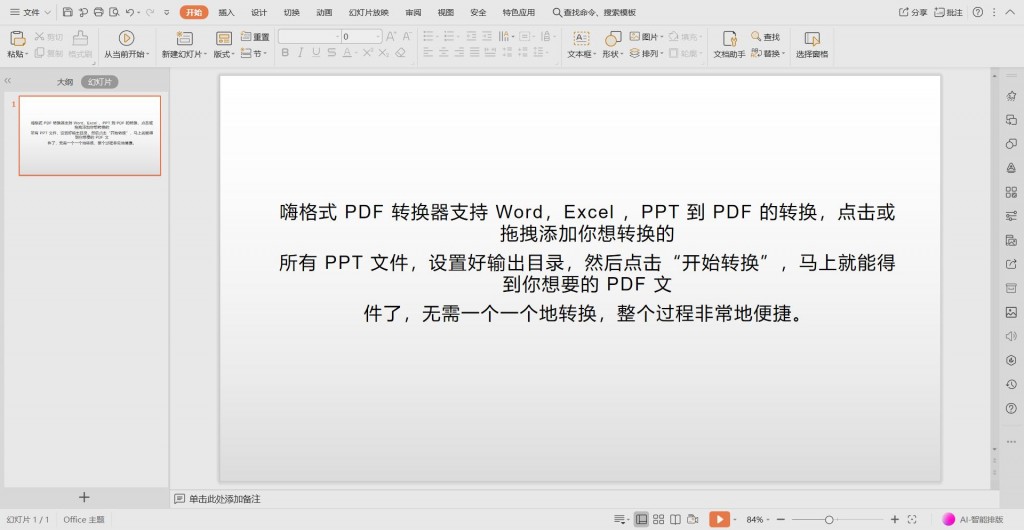The image size is (1024, 530).
Task: Click the Shapes (形状) icon
Action: click(x=613, y=38)
